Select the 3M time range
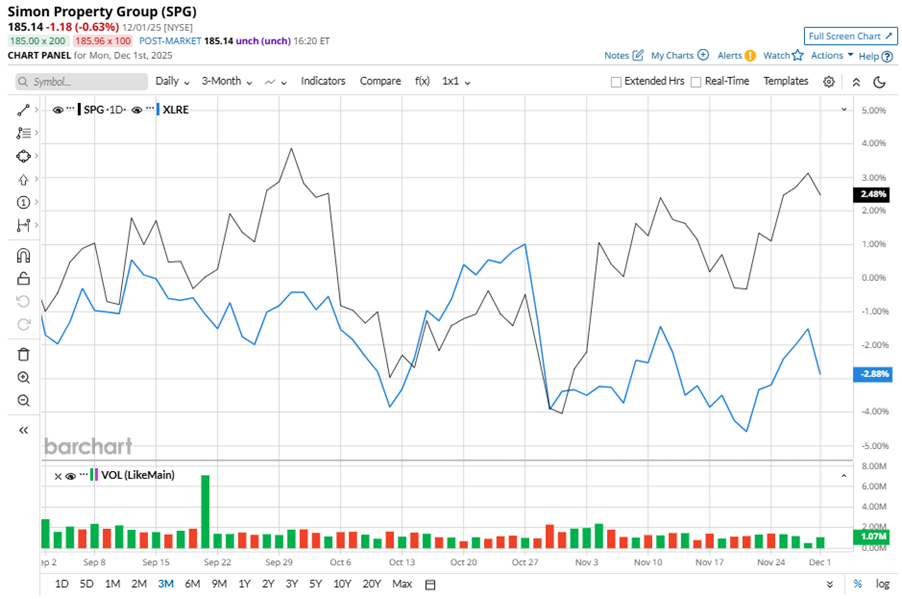 (166, 584)
